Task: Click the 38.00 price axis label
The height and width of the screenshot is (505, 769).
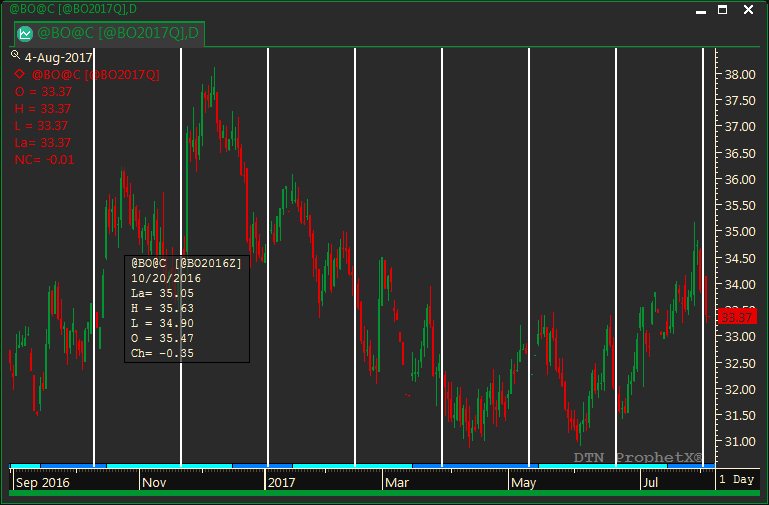Action: [x=740, y=75]
